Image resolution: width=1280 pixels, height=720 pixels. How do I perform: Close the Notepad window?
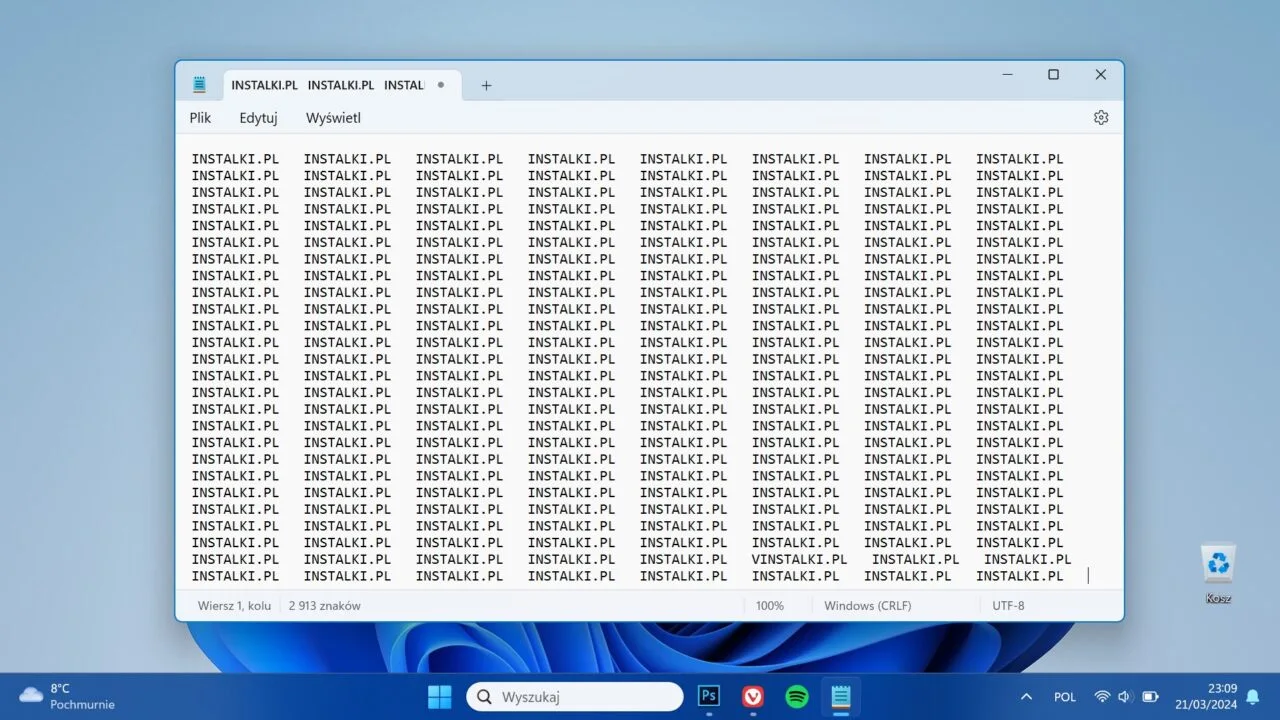[x=1100, y=75]
